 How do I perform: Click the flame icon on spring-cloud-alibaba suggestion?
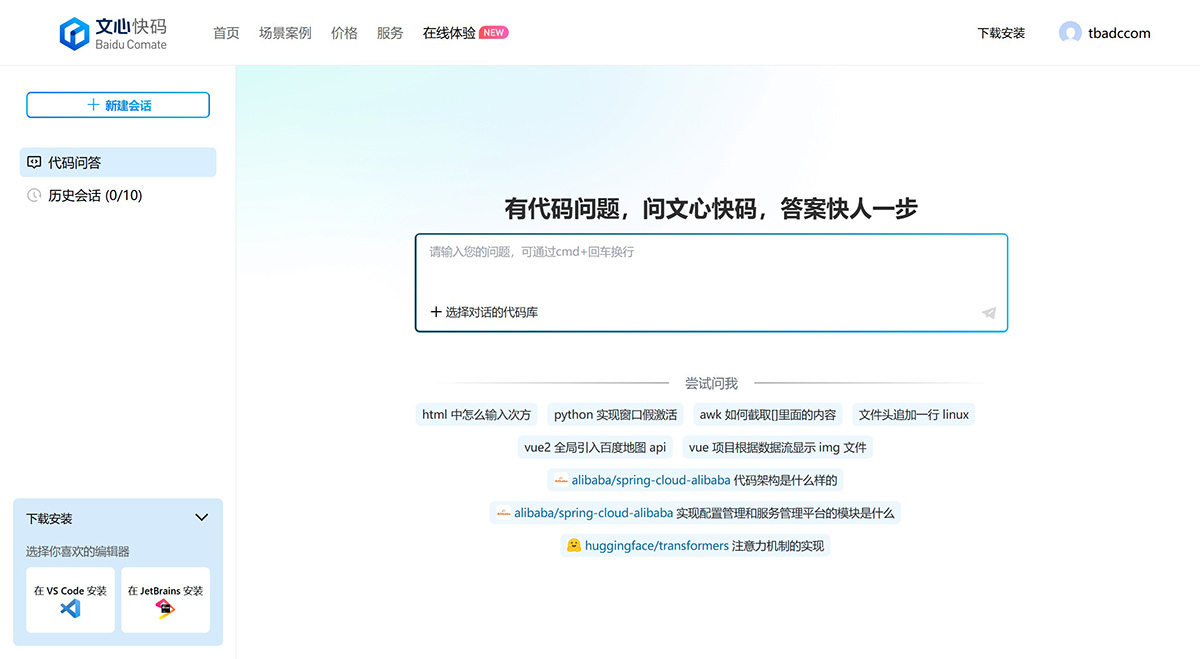pyautogui.click(x=560, y=480)
